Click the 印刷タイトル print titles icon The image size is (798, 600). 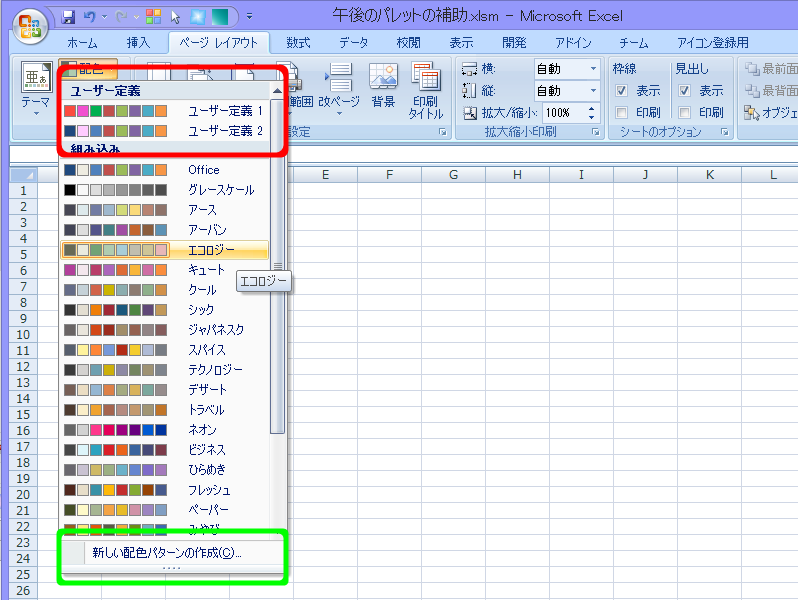pos(426,76)
